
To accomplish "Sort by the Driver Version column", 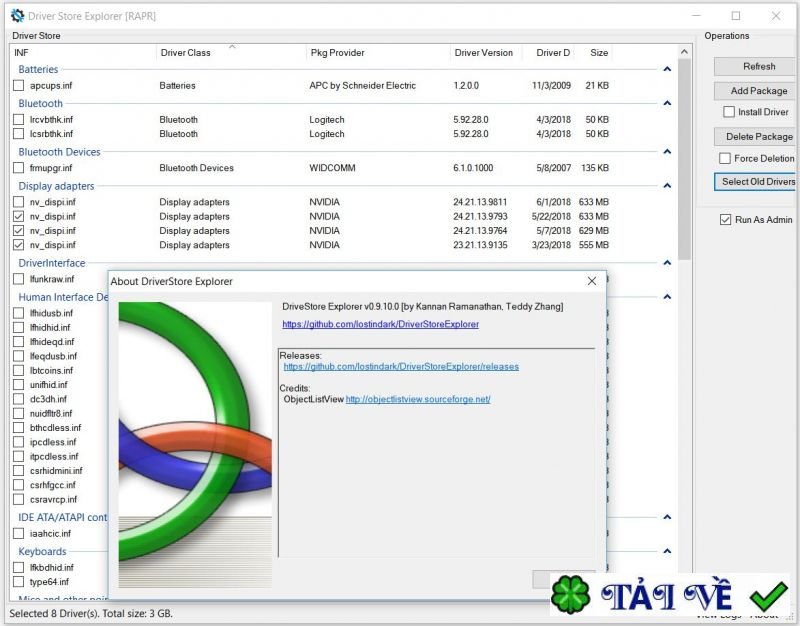I will (486, 53).
